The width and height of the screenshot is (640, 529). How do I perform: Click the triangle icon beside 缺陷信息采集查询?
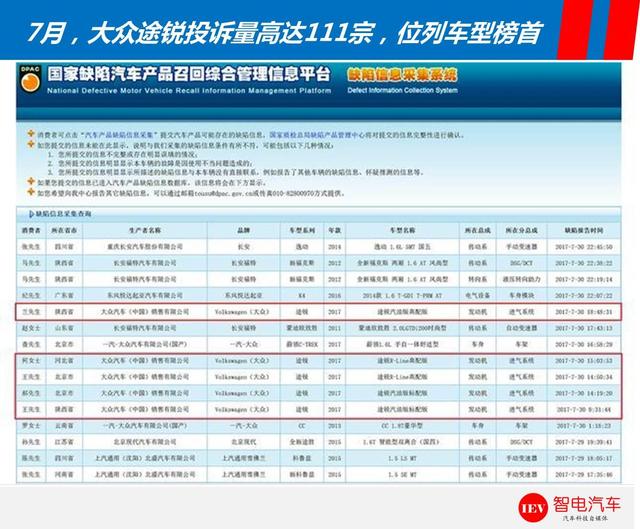(31, 214)
